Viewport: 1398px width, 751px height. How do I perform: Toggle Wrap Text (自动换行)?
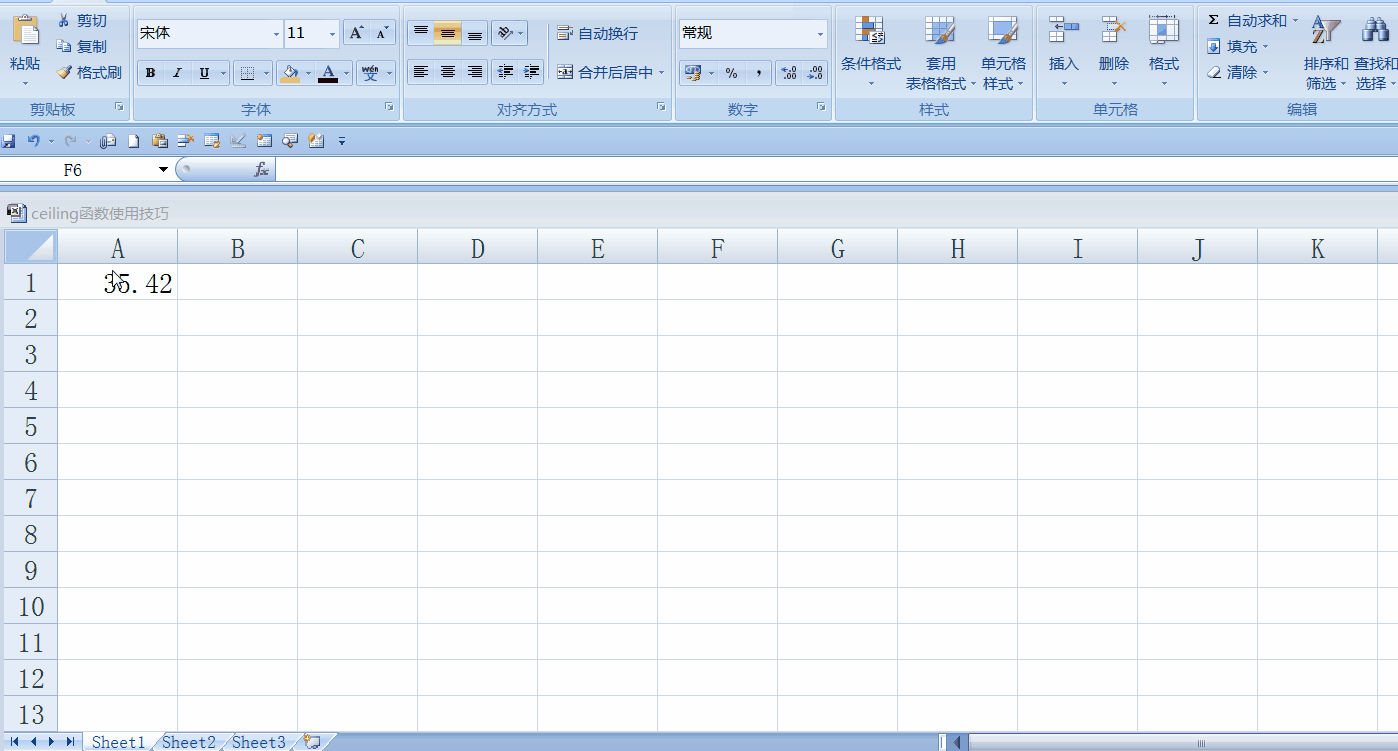point(597,34)
